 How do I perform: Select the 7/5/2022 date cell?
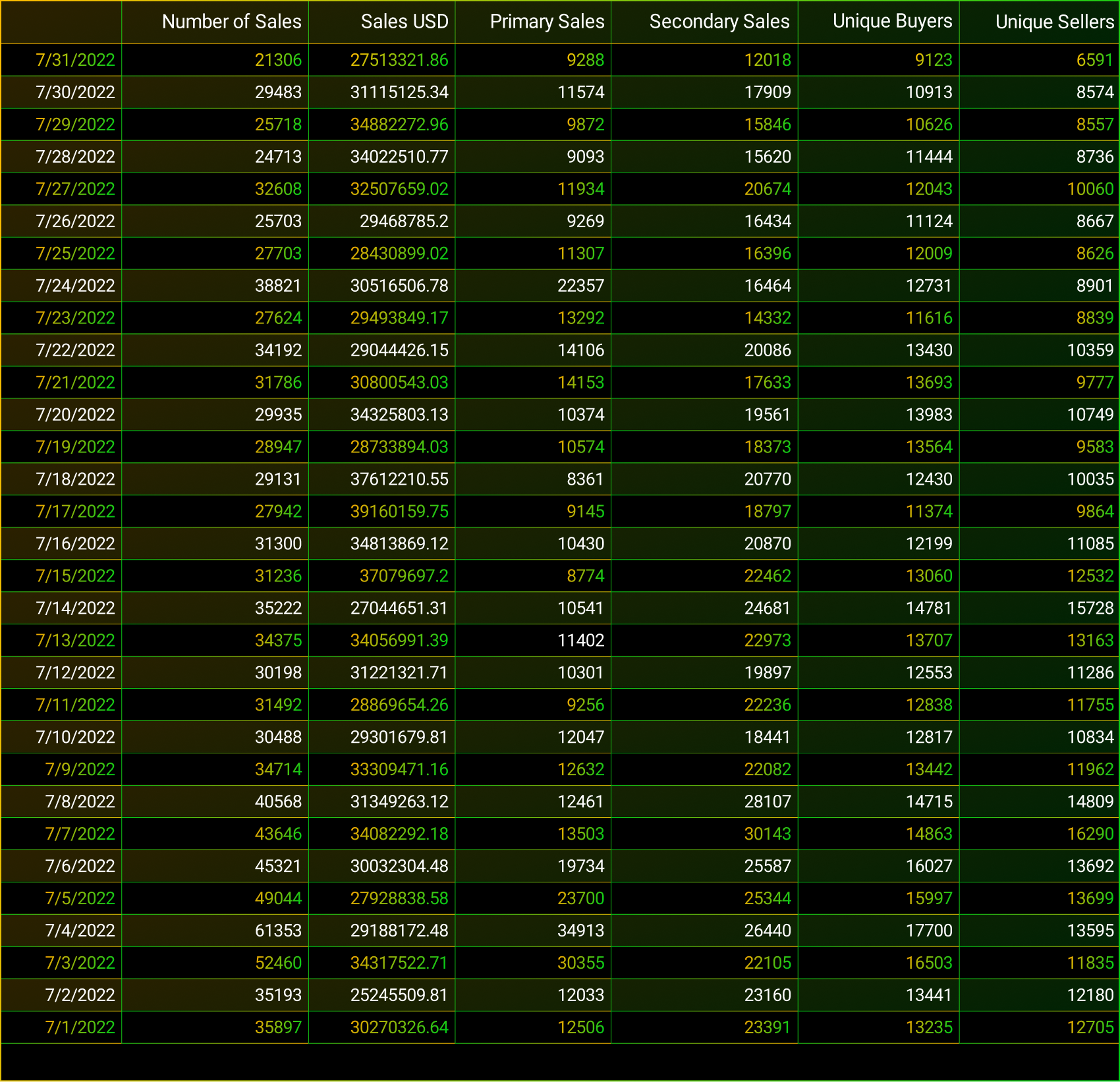(61, 899)
